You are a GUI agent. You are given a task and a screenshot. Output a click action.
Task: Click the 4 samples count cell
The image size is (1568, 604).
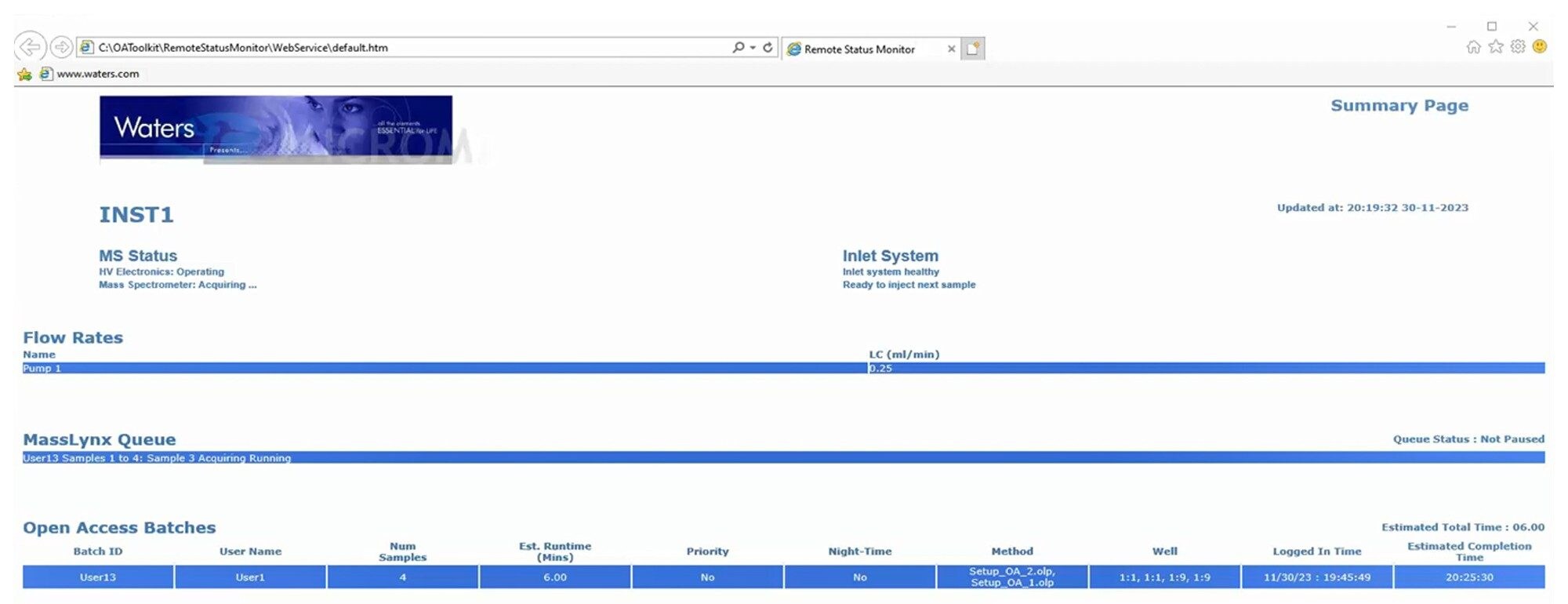403,577
